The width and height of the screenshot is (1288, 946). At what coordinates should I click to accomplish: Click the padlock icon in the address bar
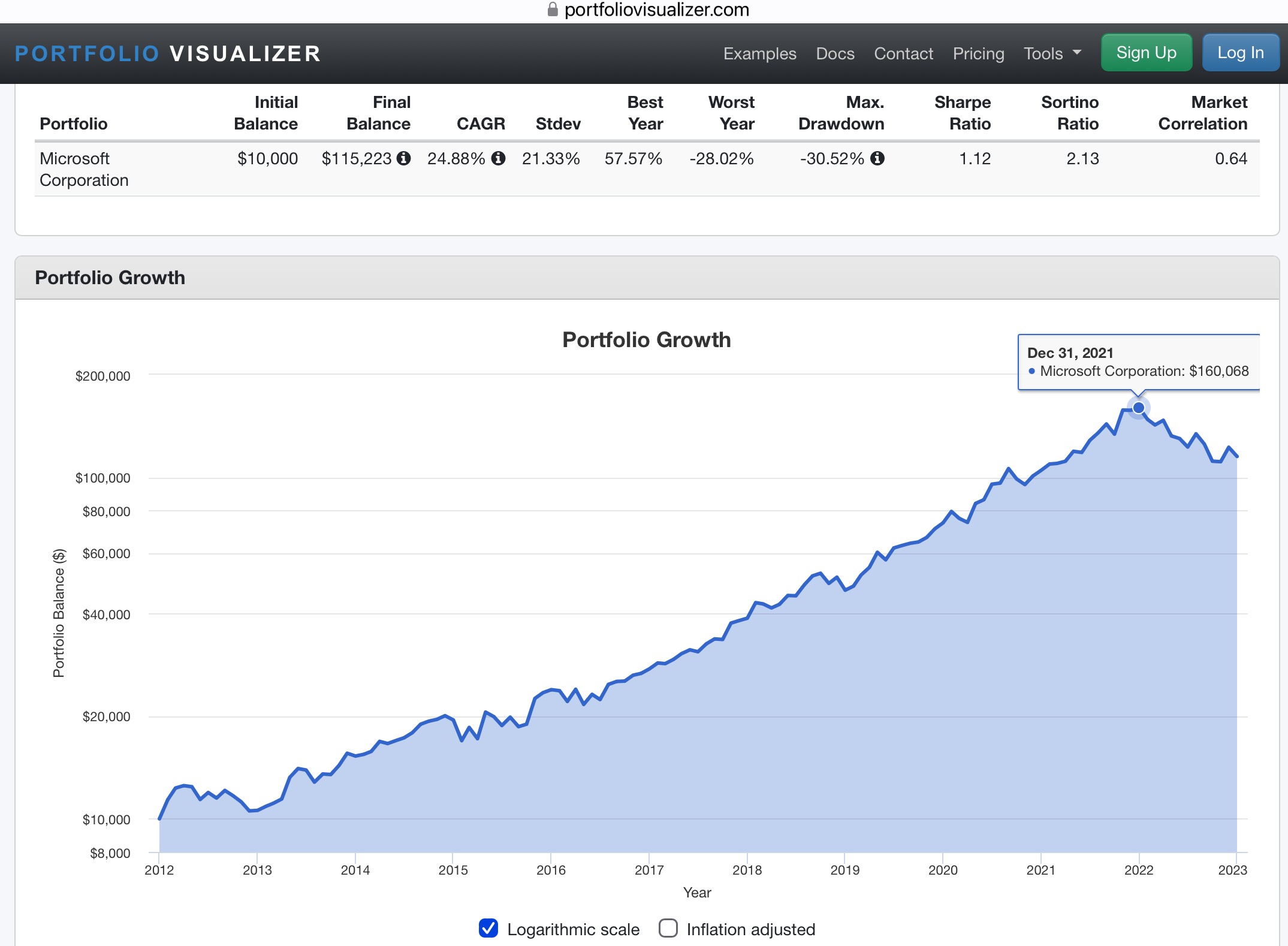[x=553, y=10]
